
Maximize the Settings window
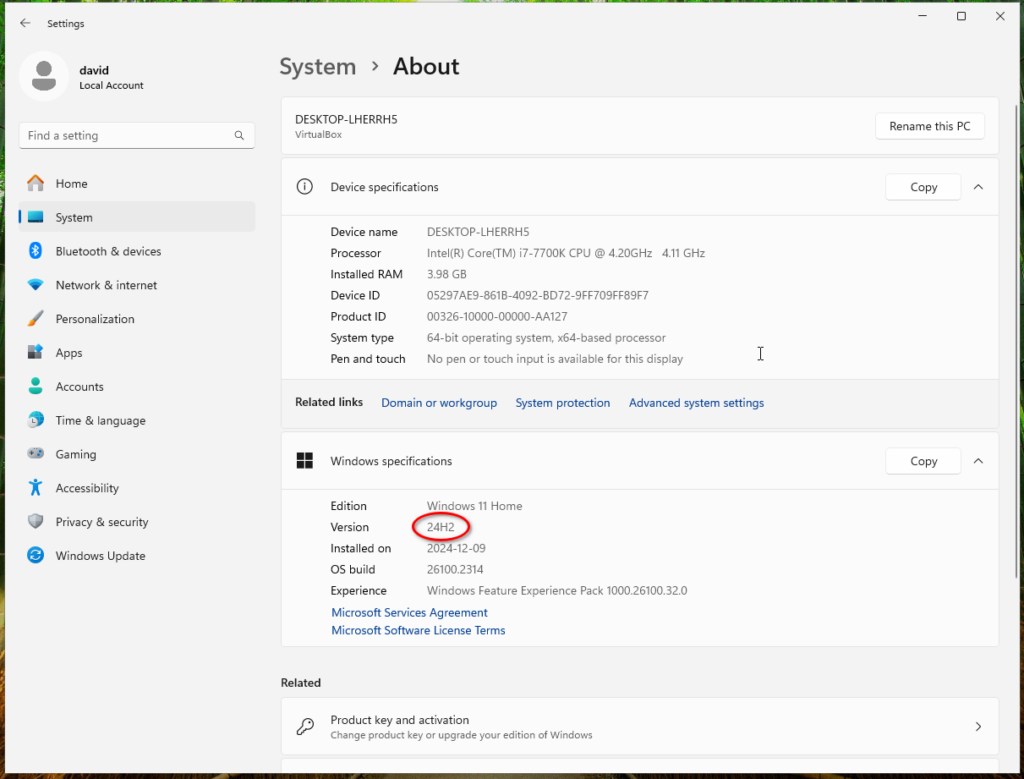[961, 16]
